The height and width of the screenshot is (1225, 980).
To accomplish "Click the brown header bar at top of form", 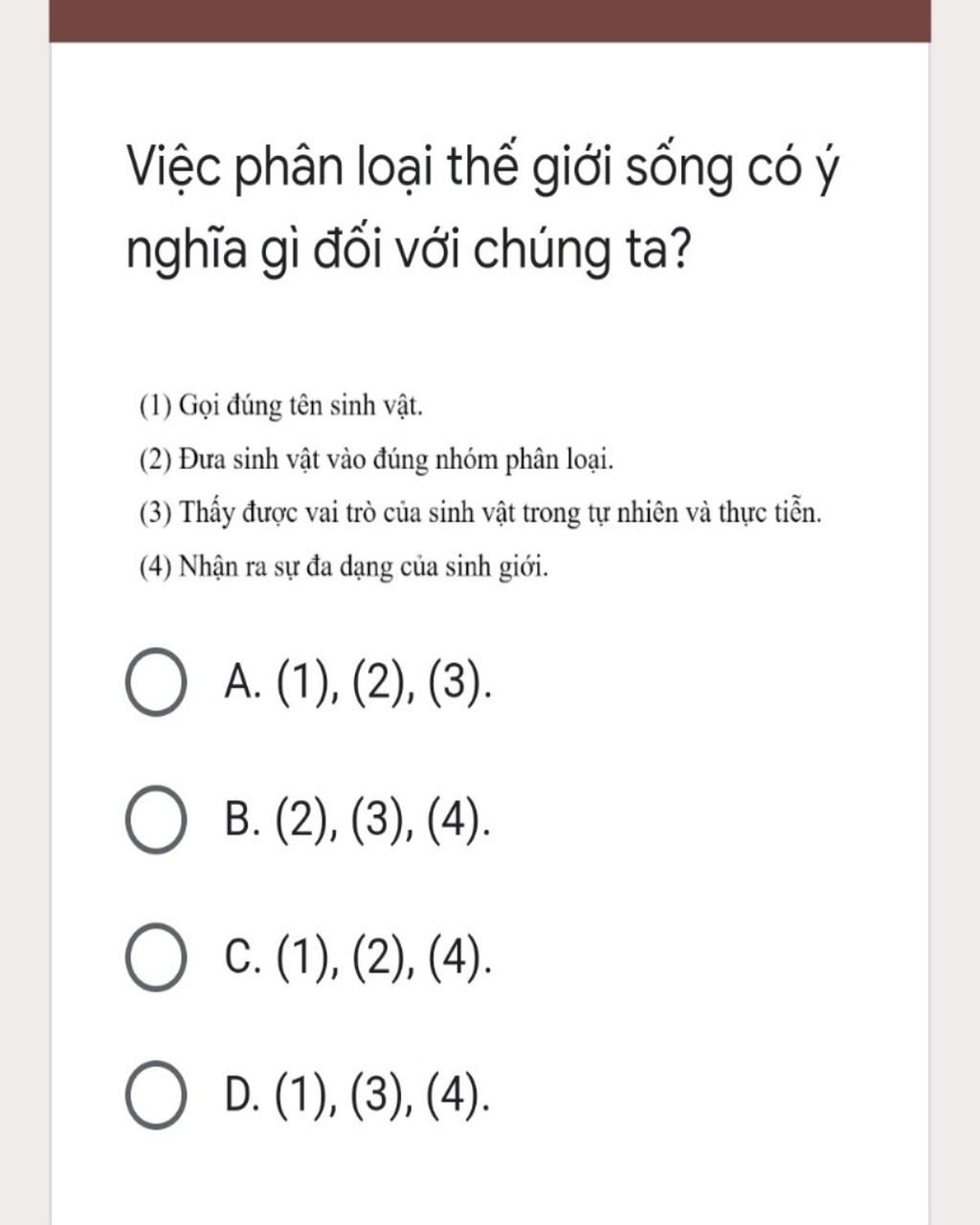I will 490,20.
